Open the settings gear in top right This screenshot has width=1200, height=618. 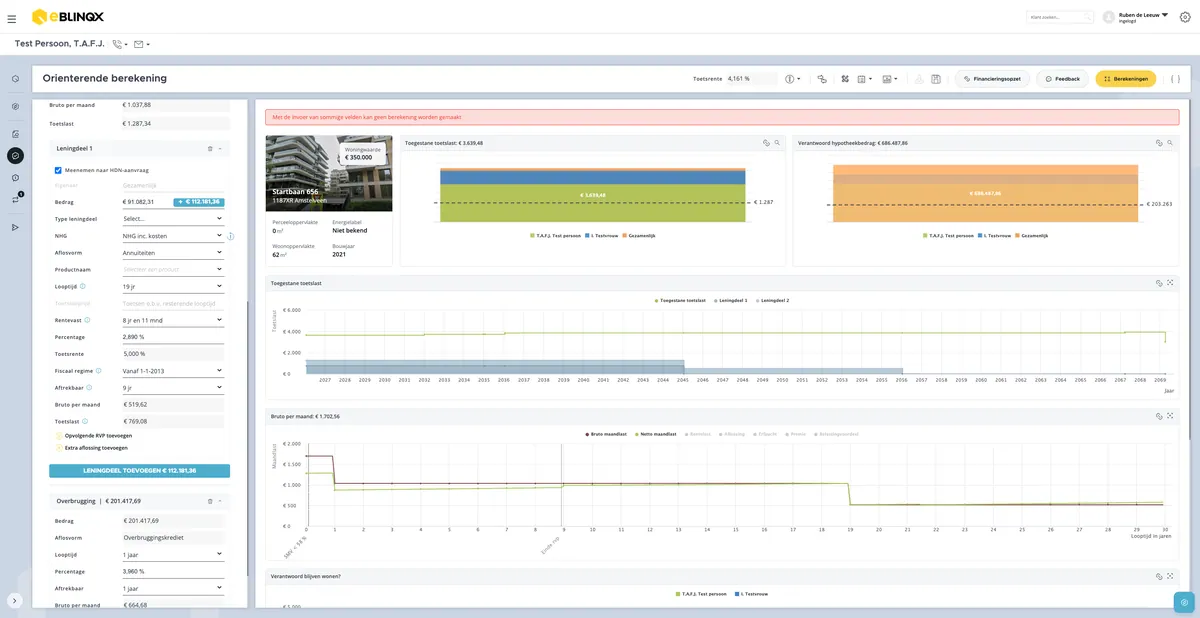coord(1185,17)
